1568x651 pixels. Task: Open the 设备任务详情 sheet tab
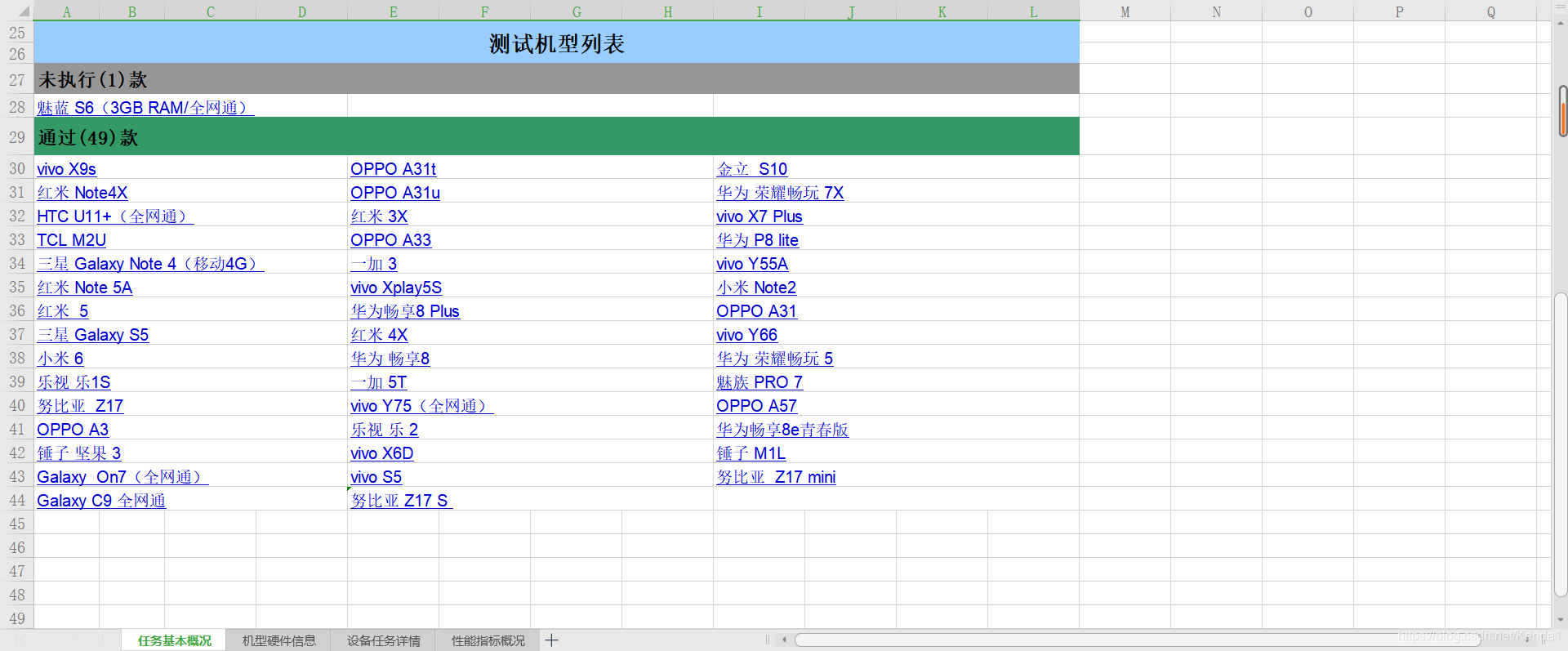click(x=383, y=640)
